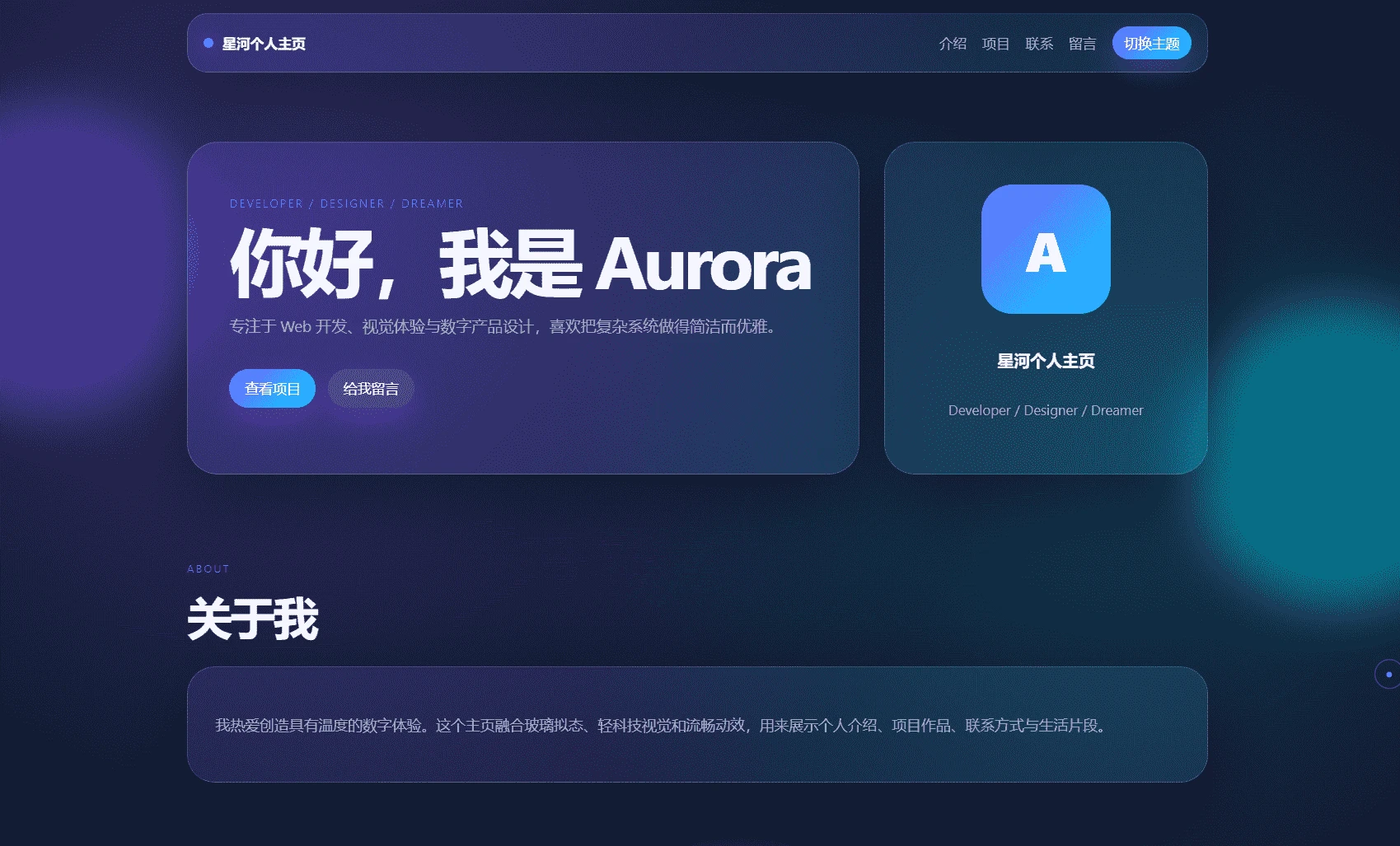1400x846 pixels.
Task: Jump to the 留言 navigation link
Action: point(1082,44)
